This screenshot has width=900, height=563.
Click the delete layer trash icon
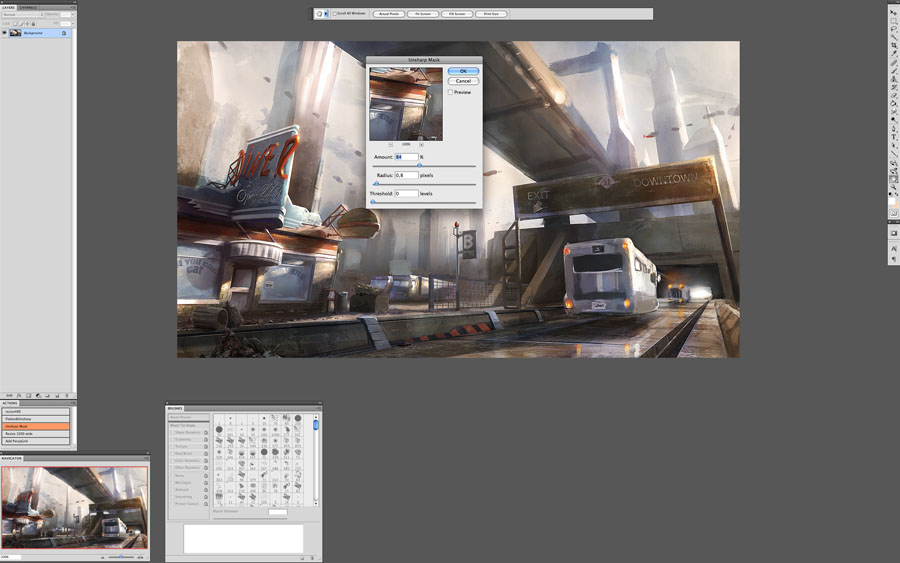67,395
